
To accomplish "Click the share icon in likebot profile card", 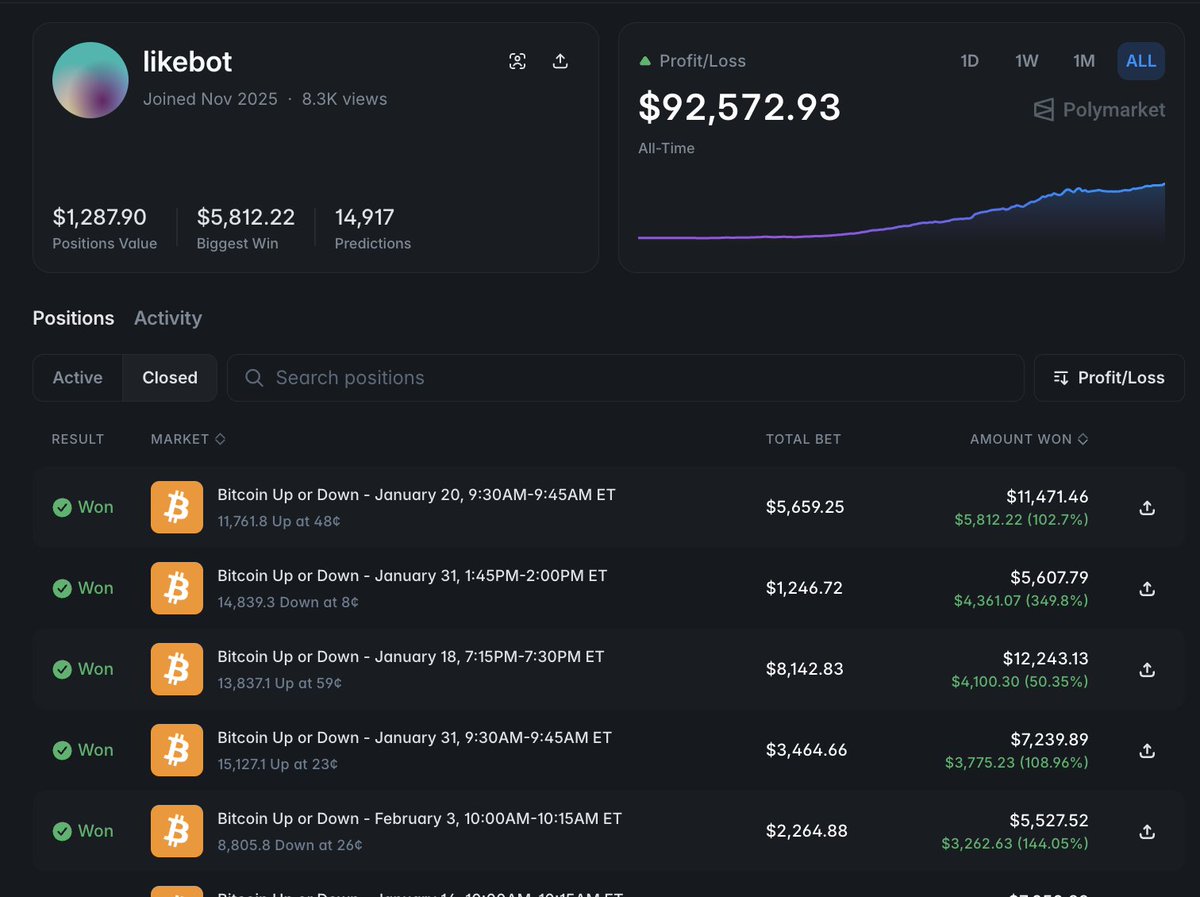I will point(561,61).
